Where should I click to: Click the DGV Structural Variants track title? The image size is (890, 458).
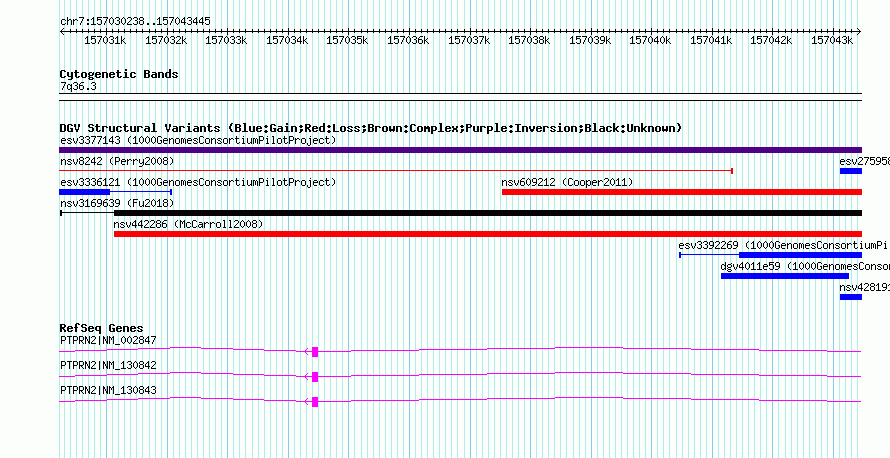371,128
